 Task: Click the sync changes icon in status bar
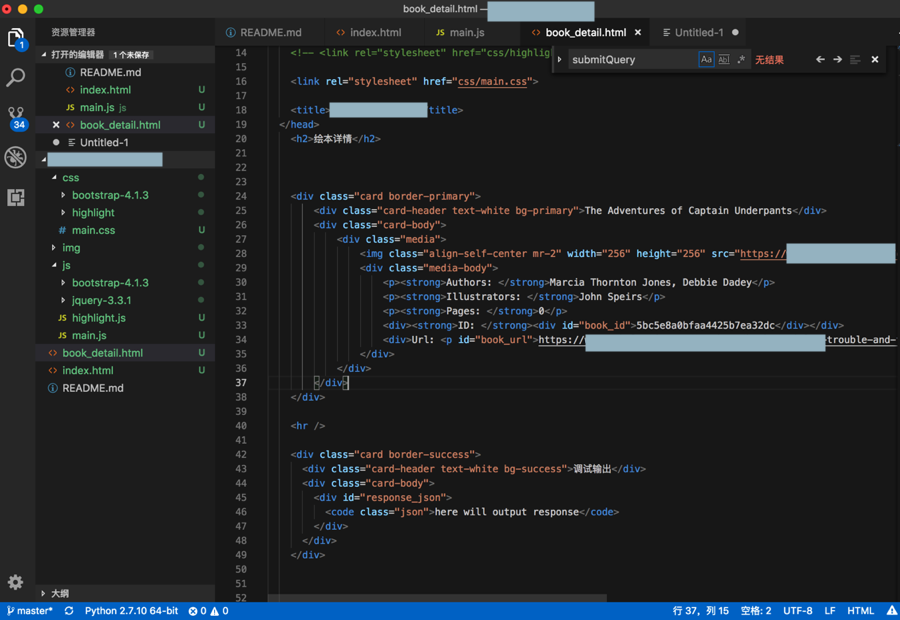[69, 611]
